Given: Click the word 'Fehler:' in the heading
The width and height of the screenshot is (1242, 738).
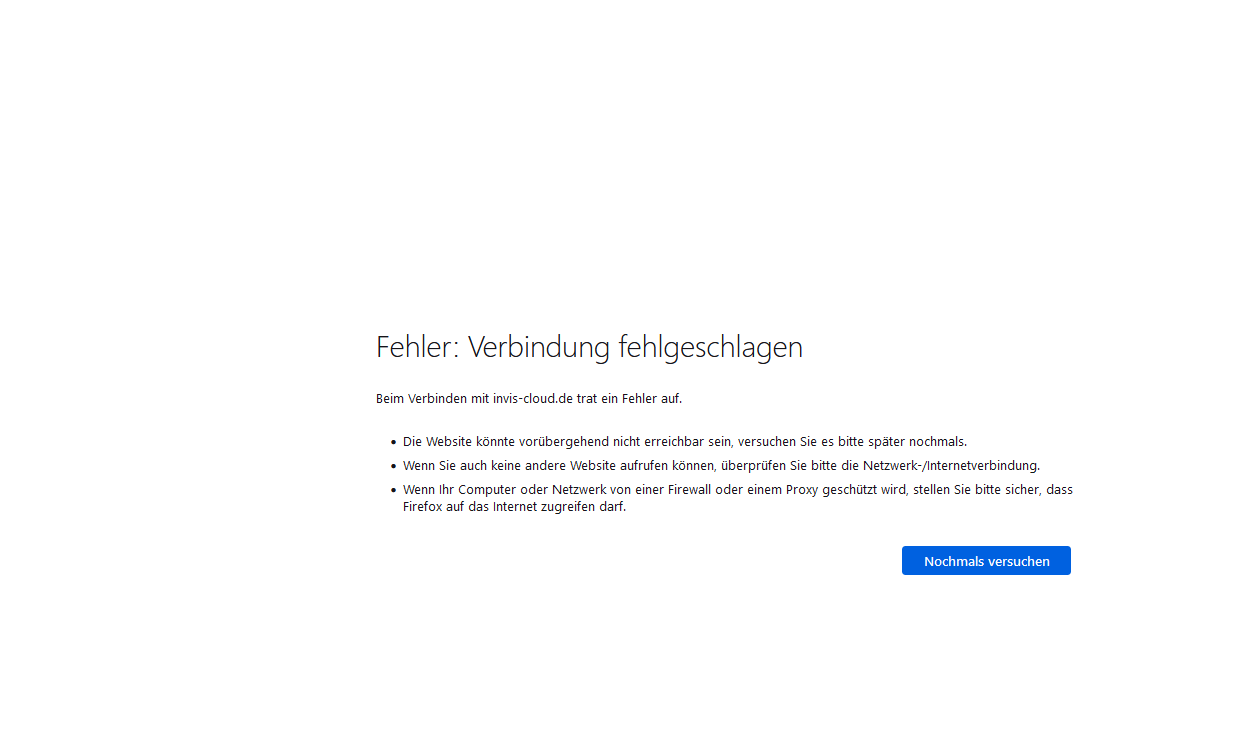Looking at the screenshot, I should click(x=417, y=348).
